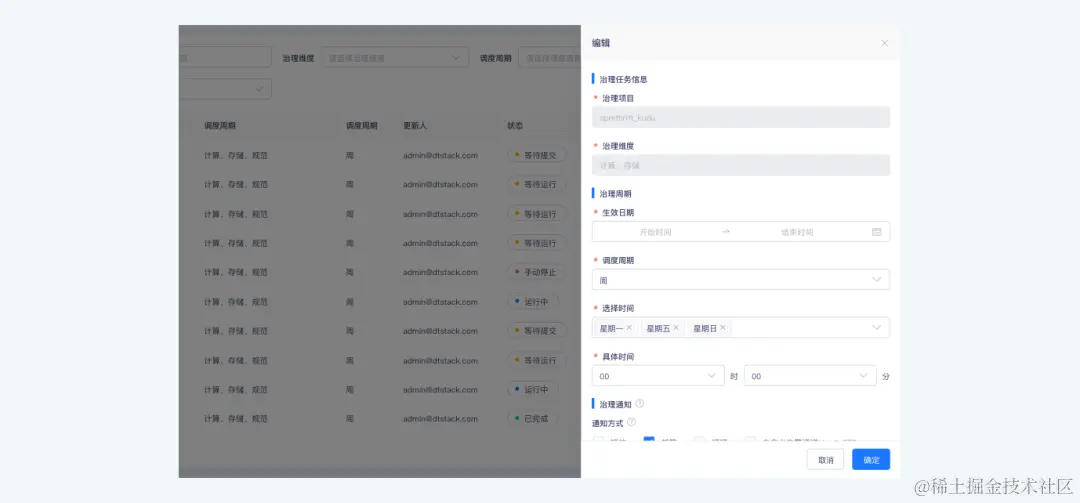Screen dimensions: 1080x503
Task: Remove the 星期一 tag
Action: [x=629, y=328]
